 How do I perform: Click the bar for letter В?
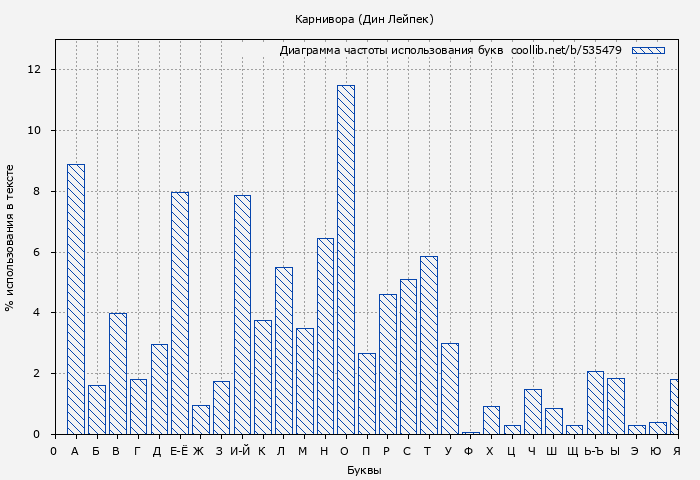[x=117, y=374]
